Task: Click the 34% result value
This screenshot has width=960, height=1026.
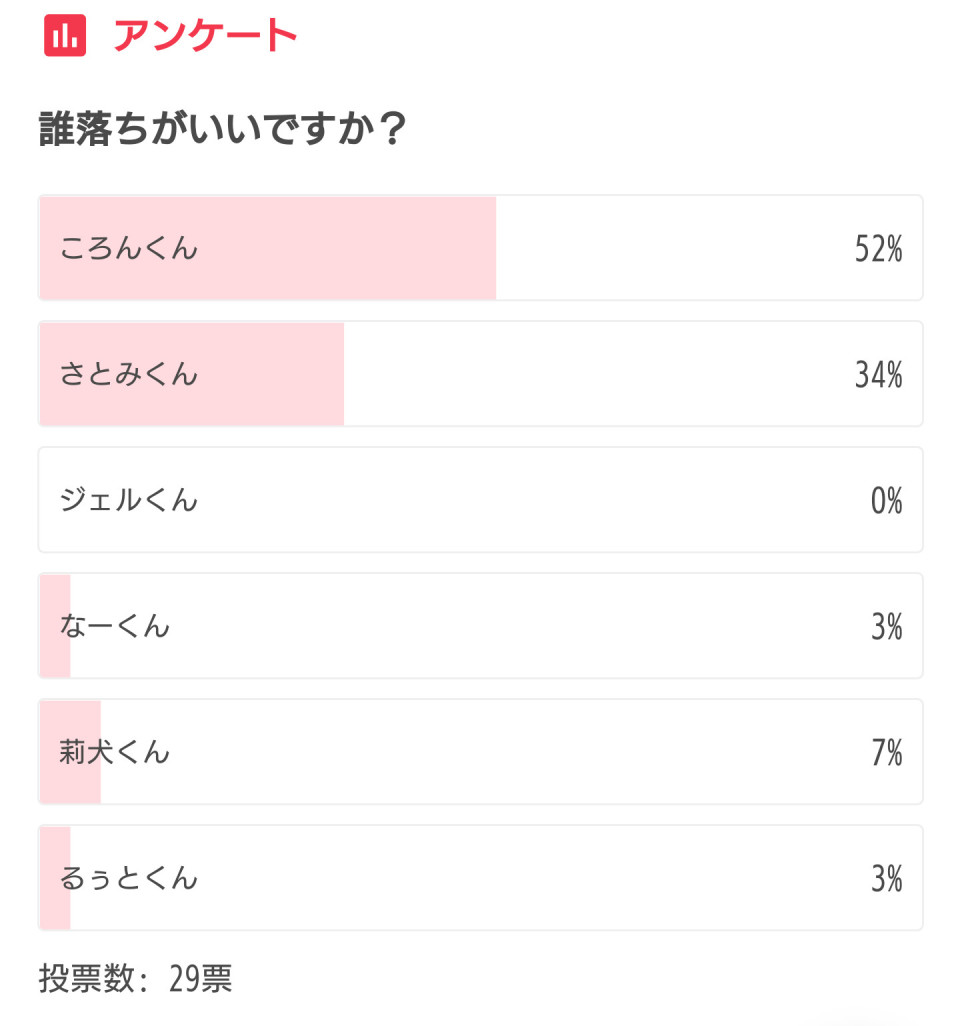Action: [878, 374]
